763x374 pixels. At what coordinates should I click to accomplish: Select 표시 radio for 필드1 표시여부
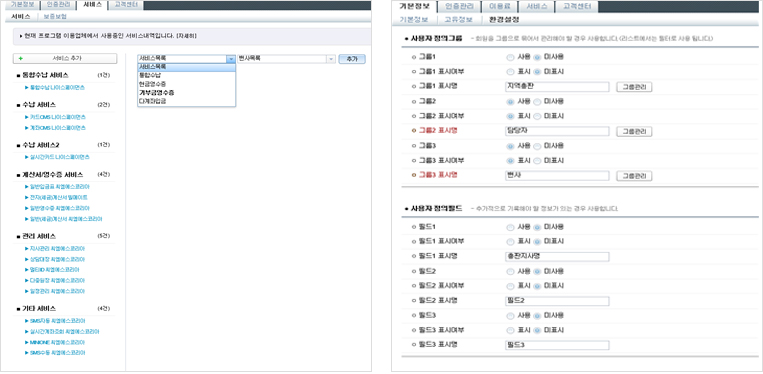pyautogui.click(x=510, y=242)
